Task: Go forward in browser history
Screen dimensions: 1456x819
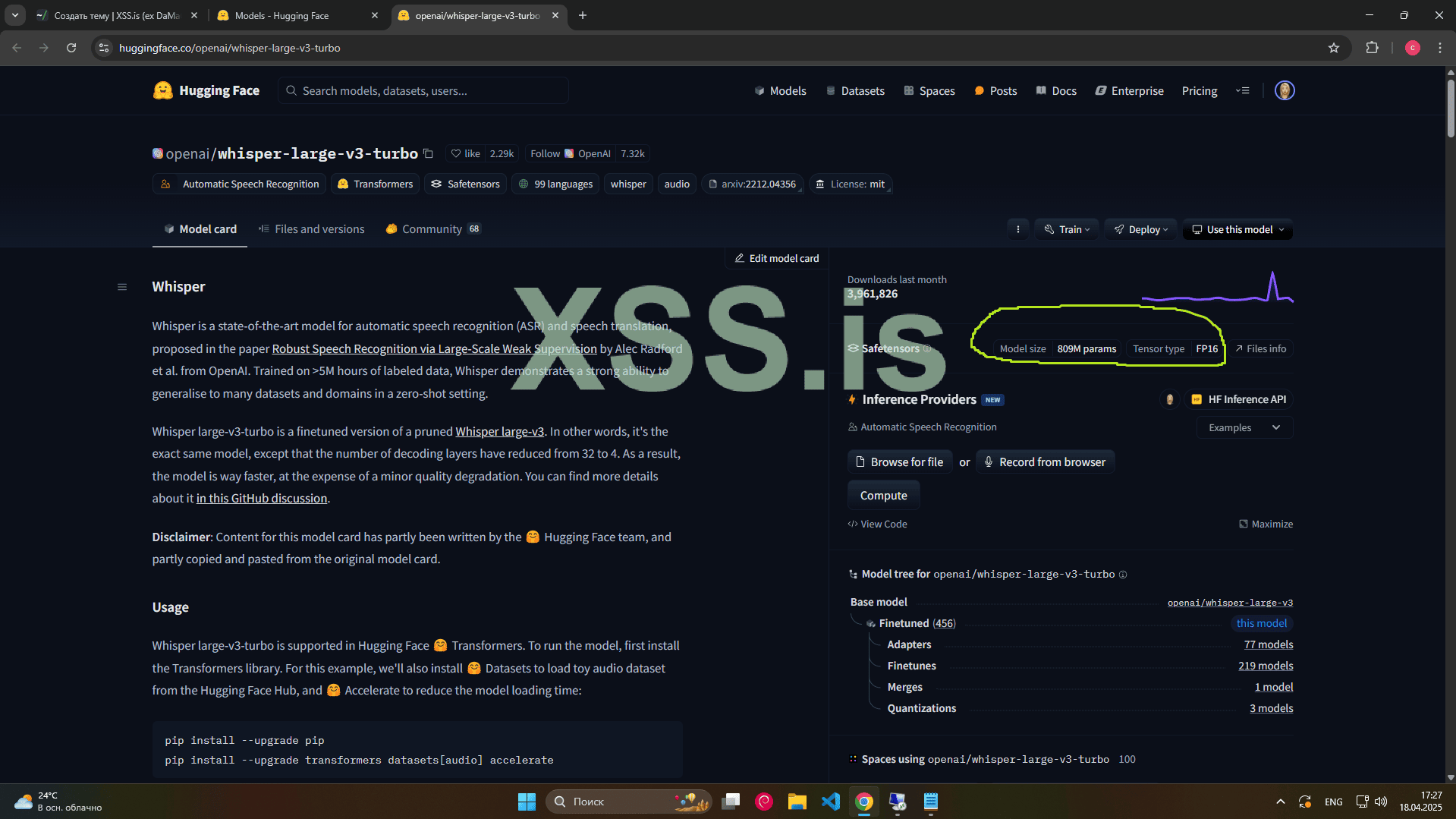Action: coord(44,48)
